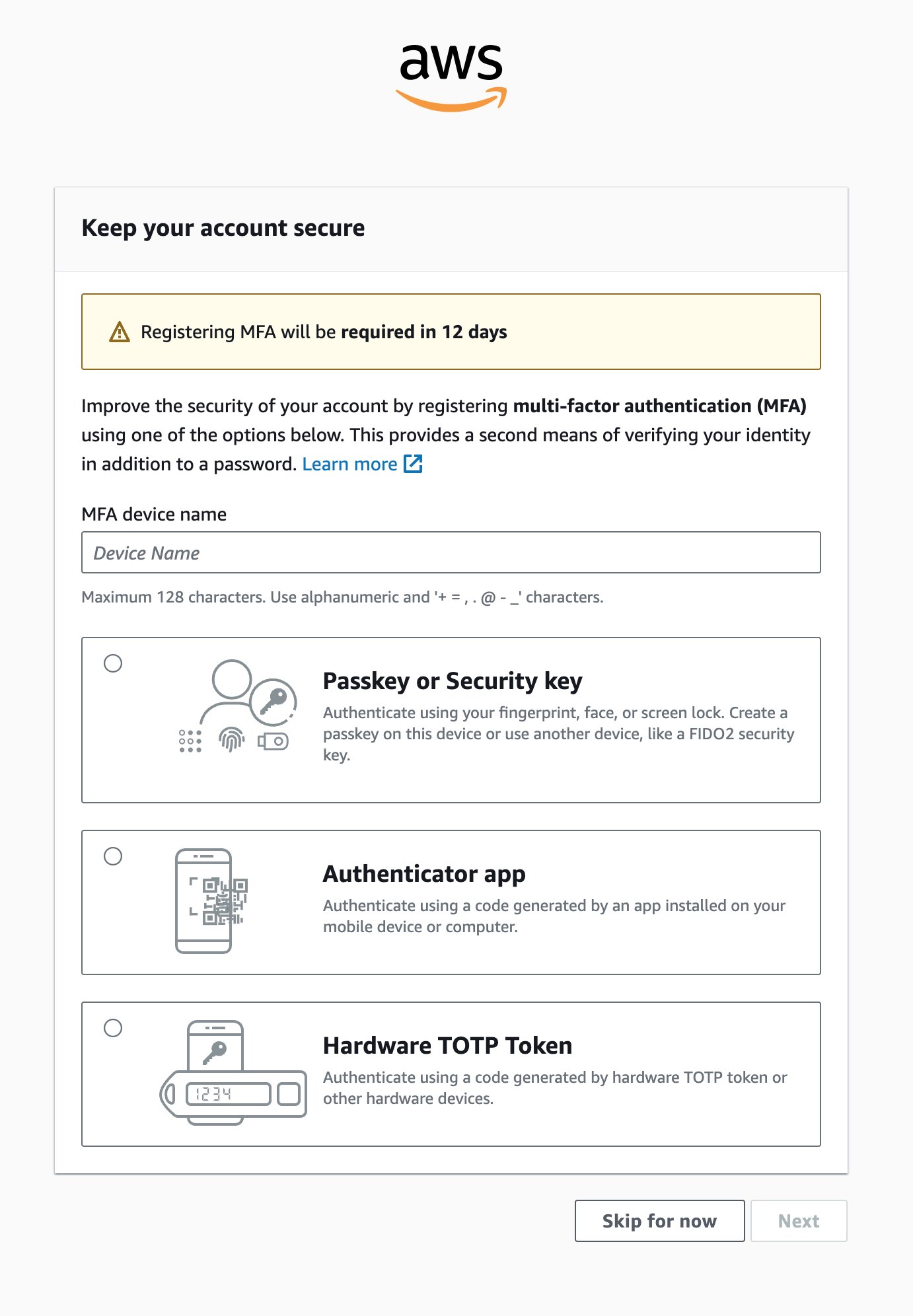Click the Passkey or Security key heading

point(453,680)
